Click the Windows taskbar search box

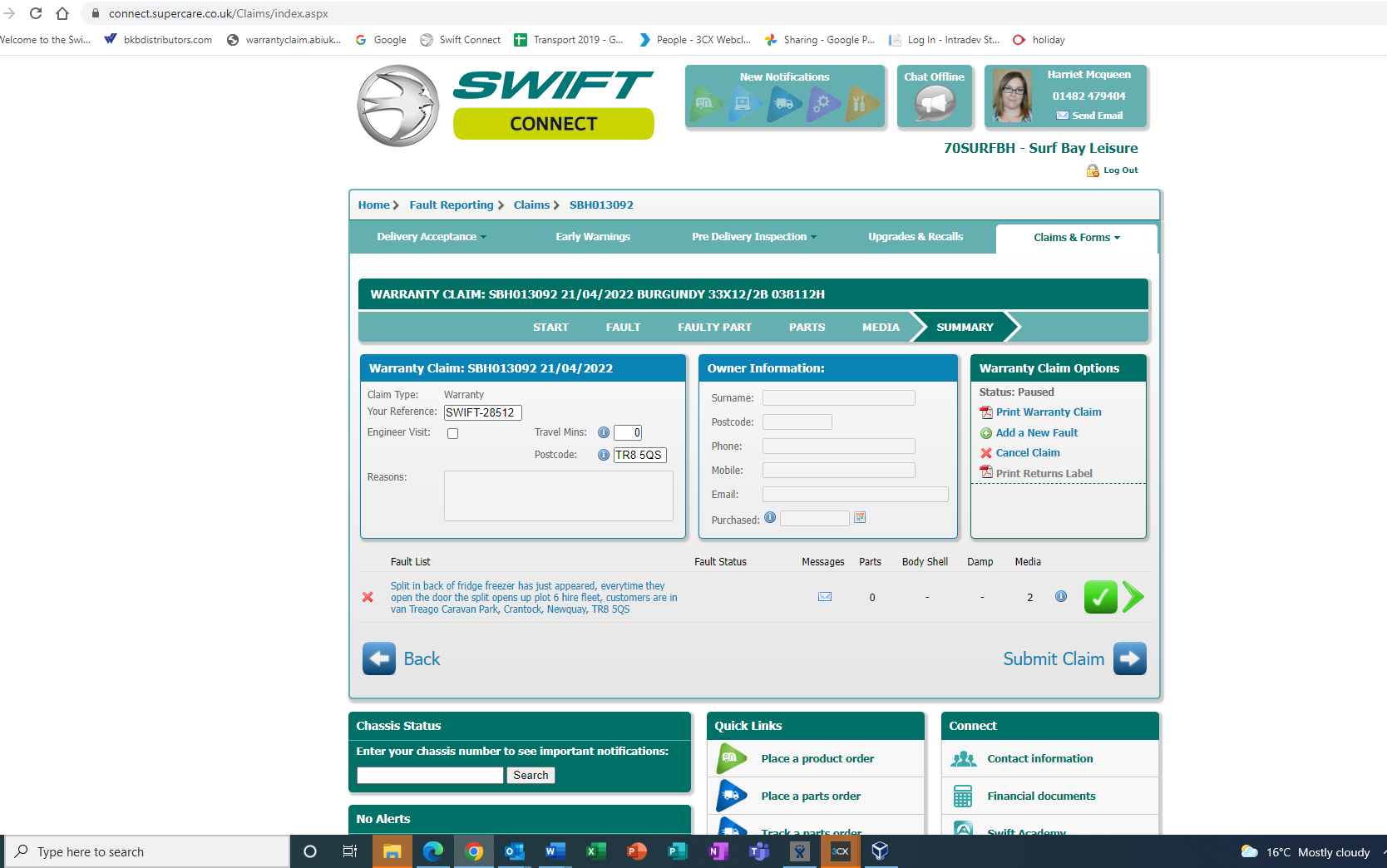point(148,851)
